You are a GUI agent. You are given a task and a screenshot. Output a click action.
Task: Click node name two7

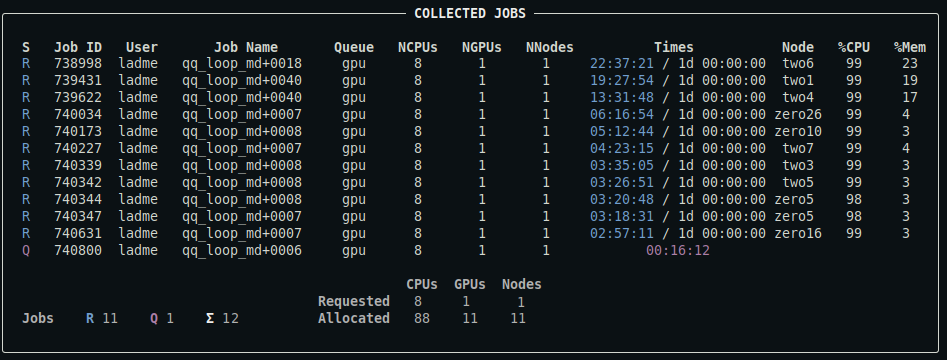(798, 148)
